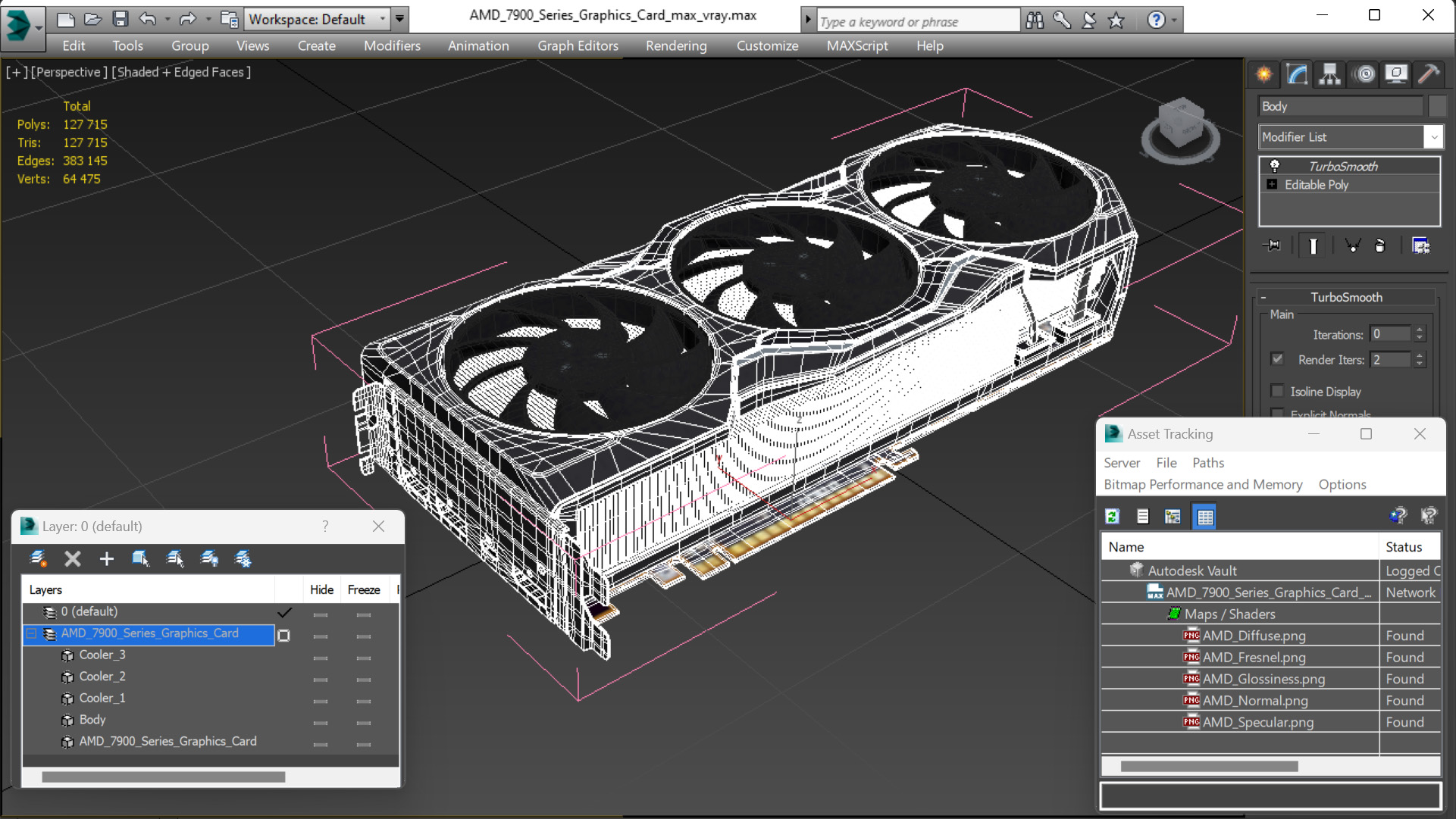Toggle Hide for Cooler_3 layer row

point(321,658)
